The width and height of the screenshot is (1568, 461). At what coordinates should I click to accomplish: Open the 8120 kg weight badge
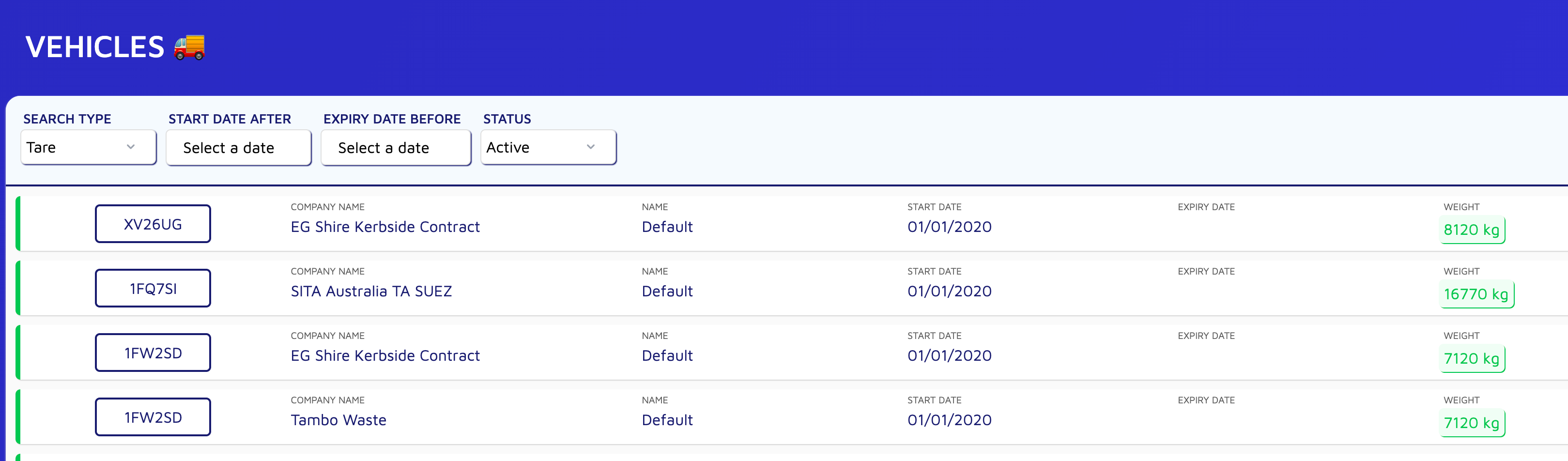(1472, 230)
